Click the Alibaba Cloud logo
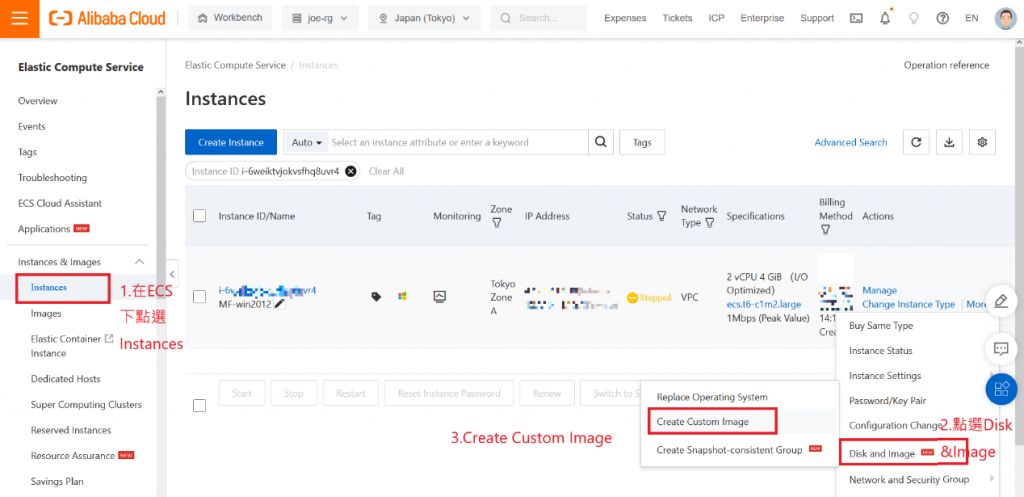 (x=107, y=18)
